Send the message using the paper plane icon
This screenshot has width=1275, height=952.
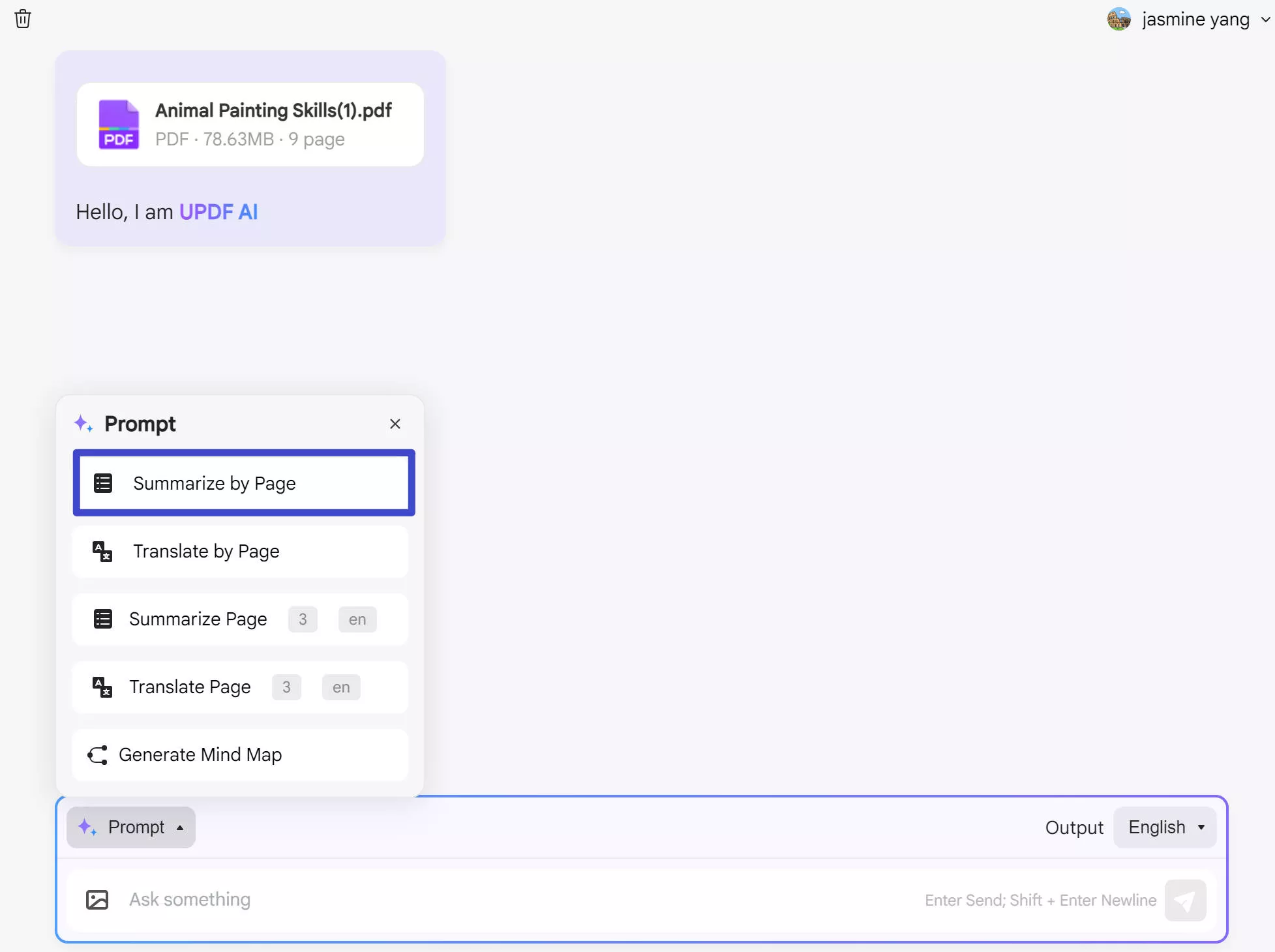1185,900
